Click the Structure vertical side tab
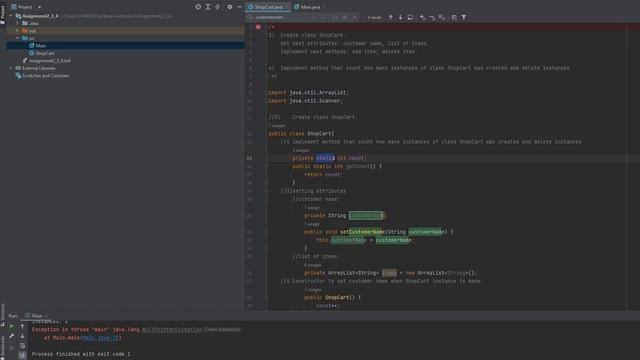The height and width of the screenshot is (360, 640). click(3, 314)
